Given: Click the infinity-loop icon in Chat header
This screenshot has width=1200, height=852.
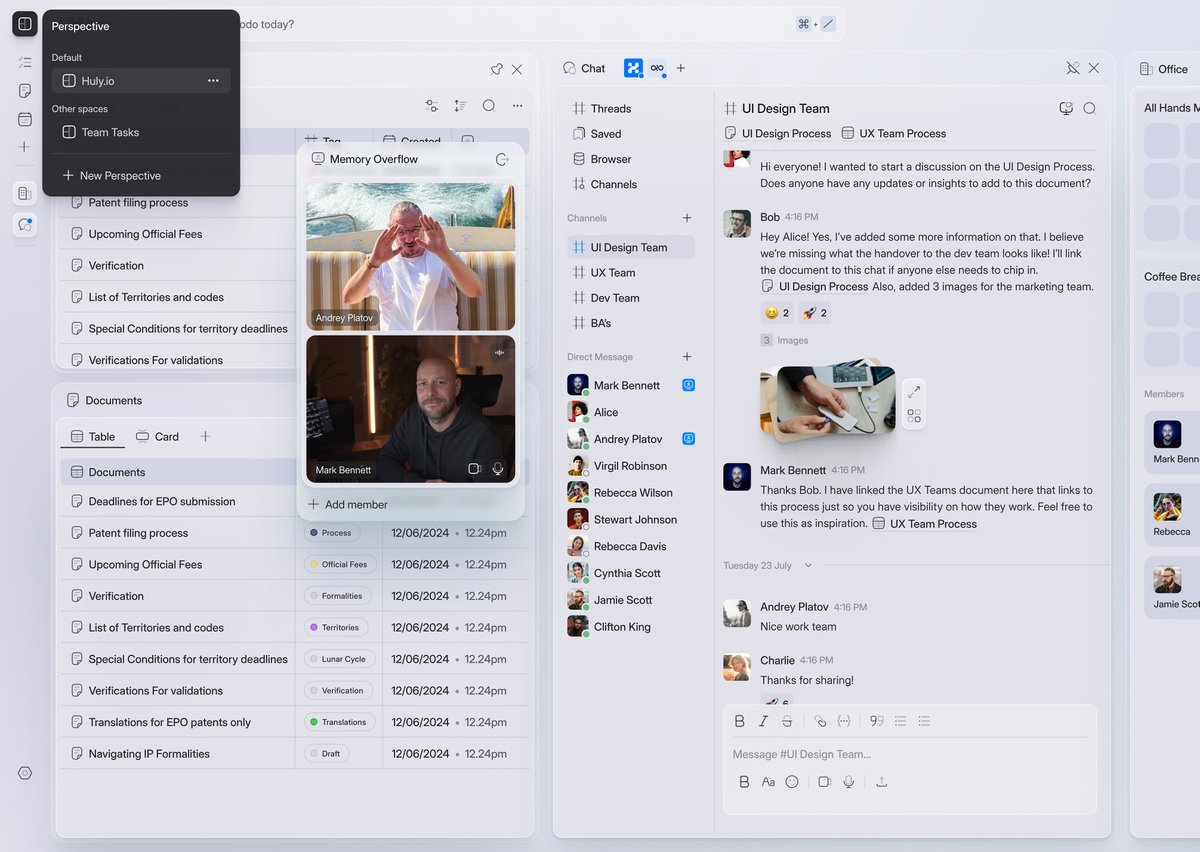Looking at the screenshot, I should 657,68.
